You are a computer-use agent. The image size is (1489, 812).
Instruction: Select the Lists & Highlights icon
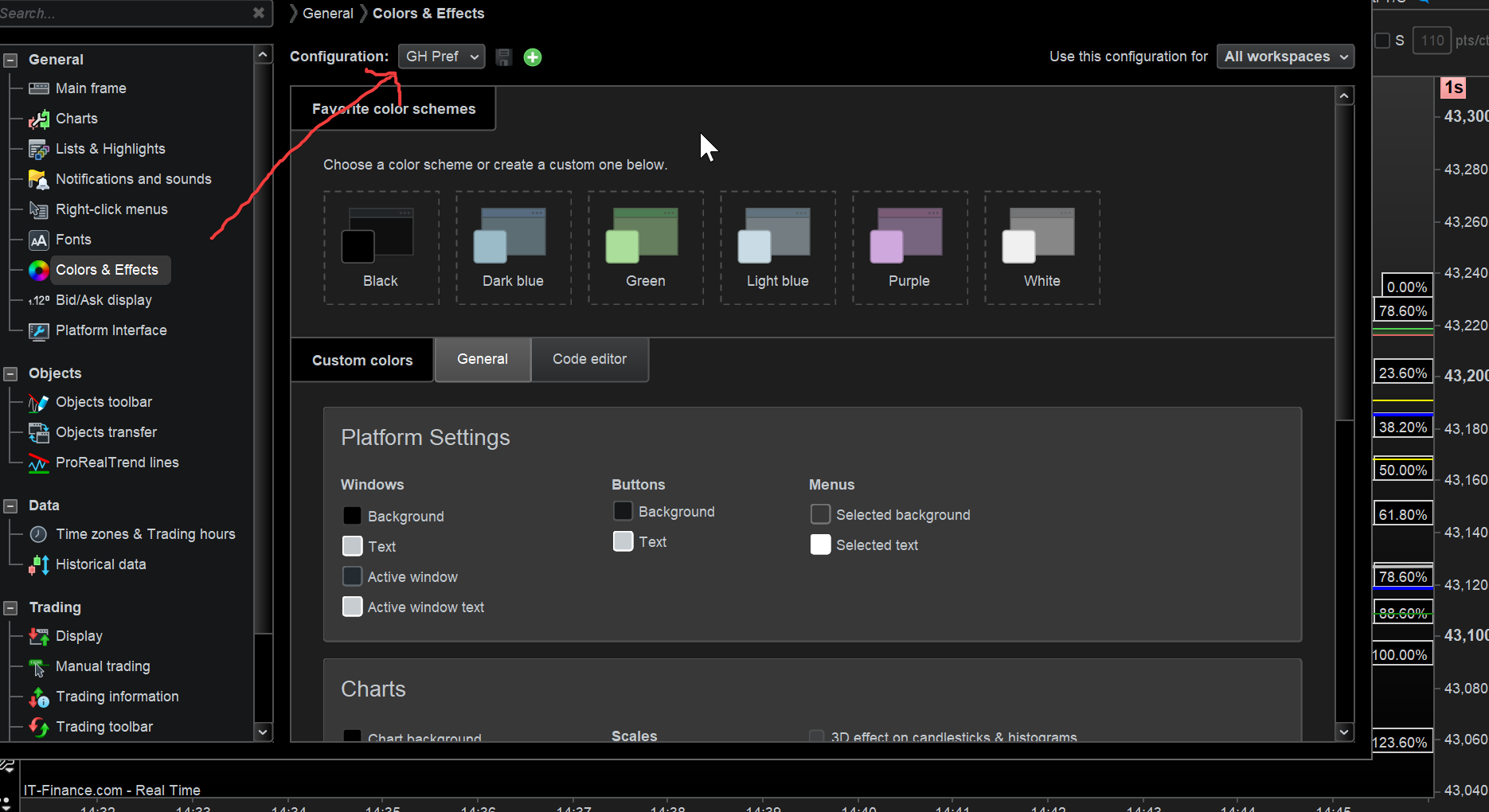38,149
